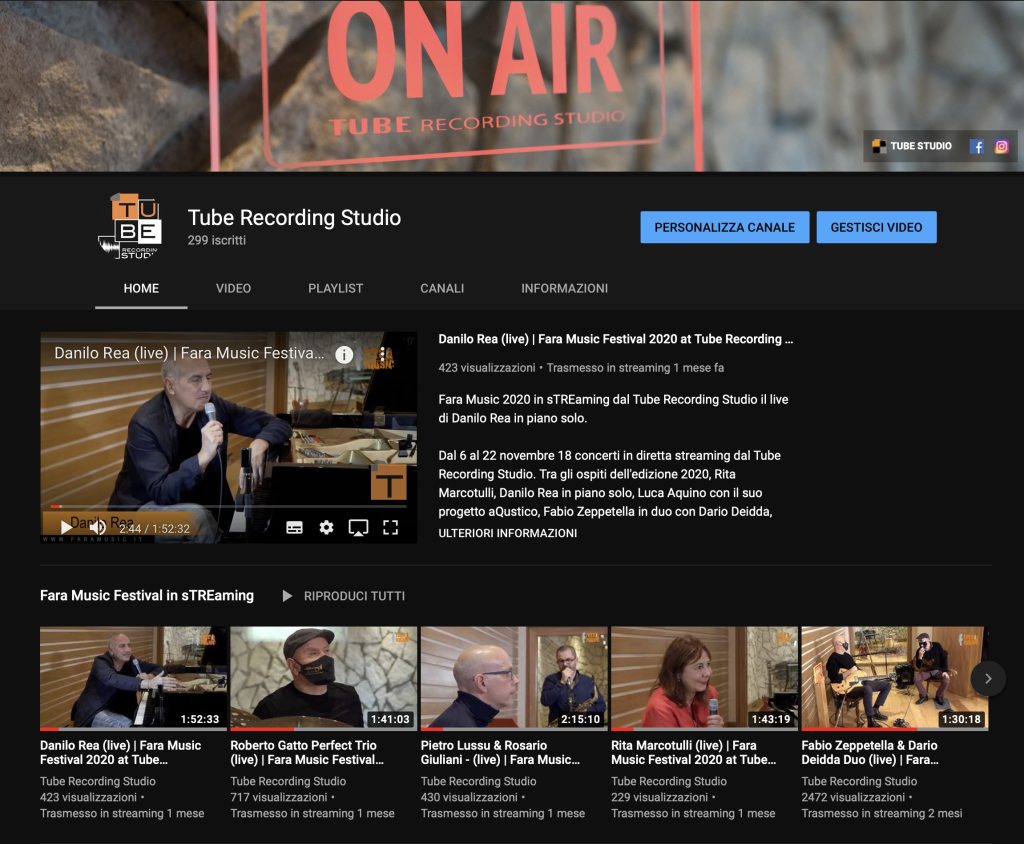Image resolution: width=1024 pixels, height=844 pixels.
Task: Open the featured video title beside the player
Action: coord(616,339)
